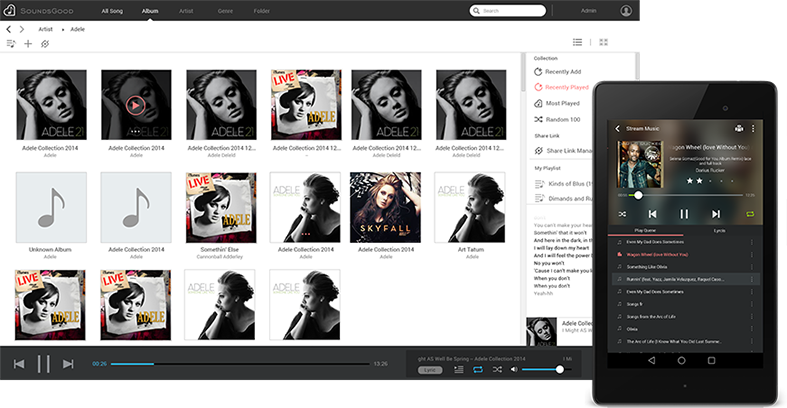Open Recently Add collection
Image resolution: width=787 pixels, height=408 pixels.
tap(558, 72)
